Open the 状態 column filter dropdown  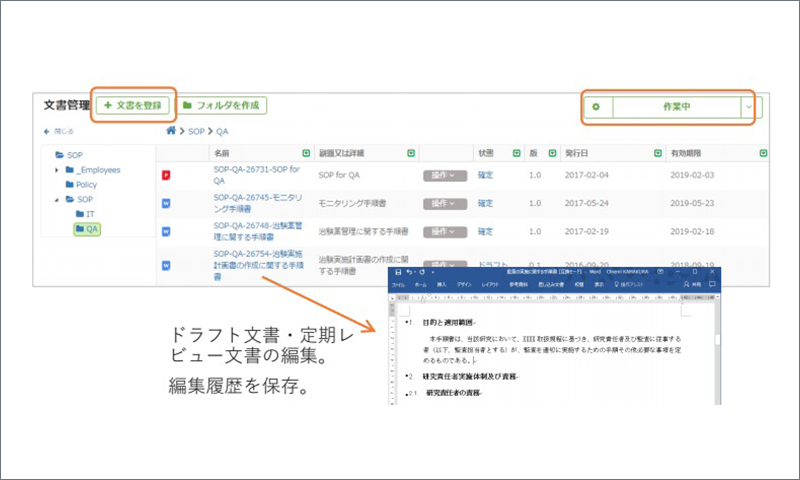[x=516, y=153]
